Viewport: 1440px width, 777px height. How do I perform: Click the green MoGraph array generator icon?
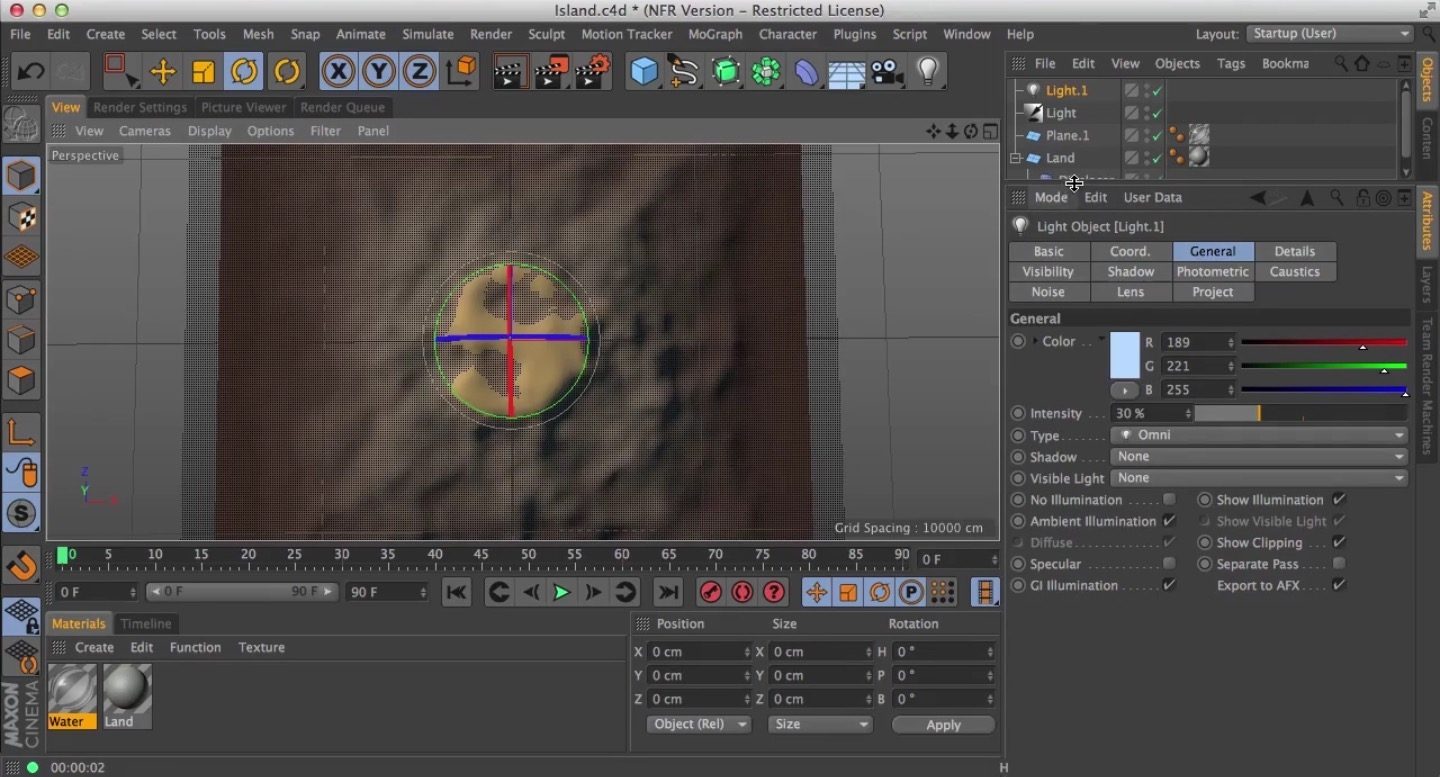pos(727,72)
